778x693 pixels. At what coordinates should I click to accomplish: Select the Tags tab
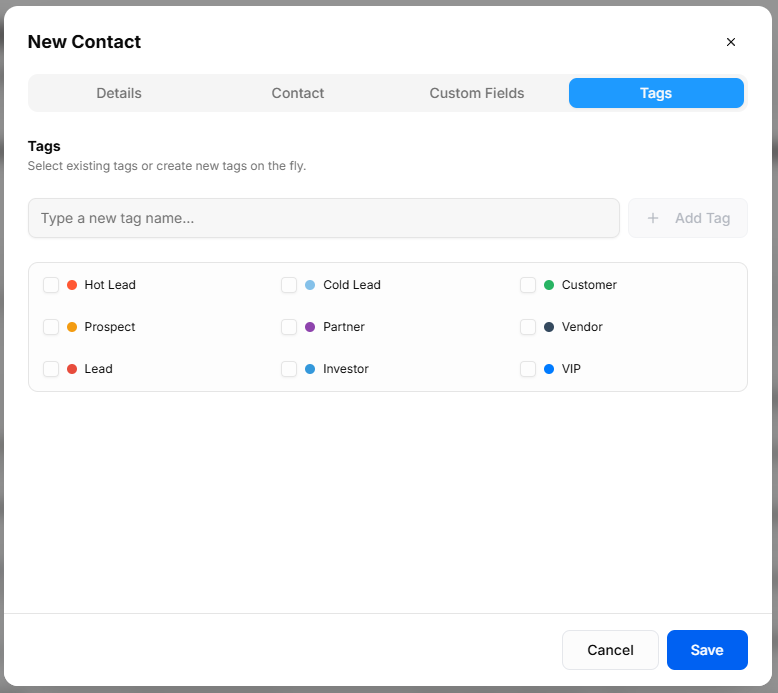656,93
